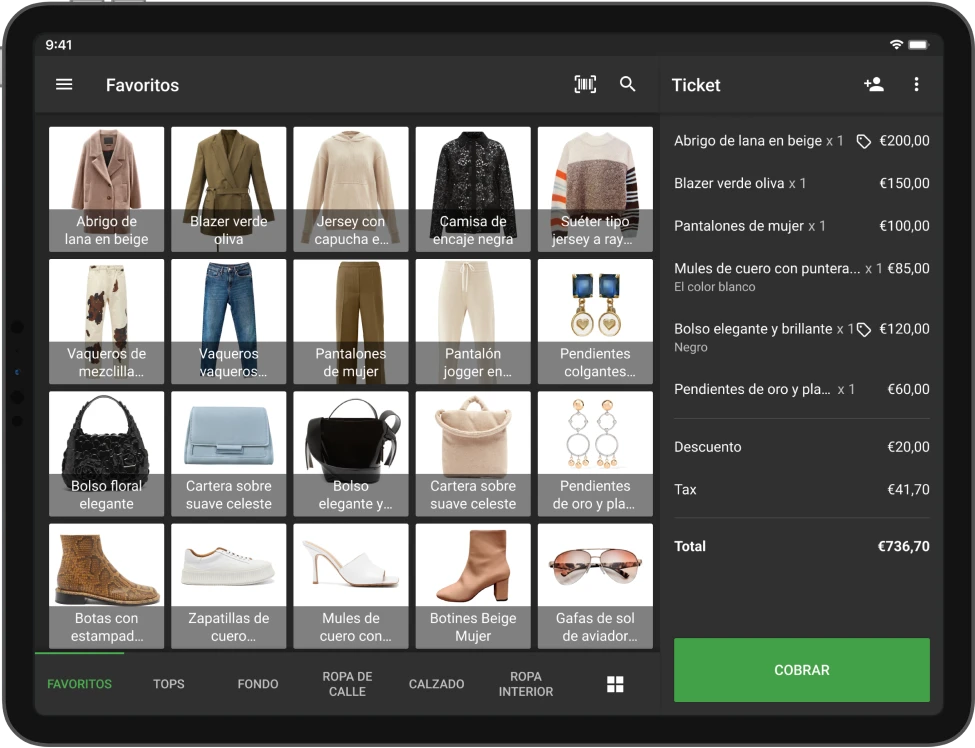Screen dimensions: 975x748
Task: Open the navigation hamburger menu
Action: [64, 85]
